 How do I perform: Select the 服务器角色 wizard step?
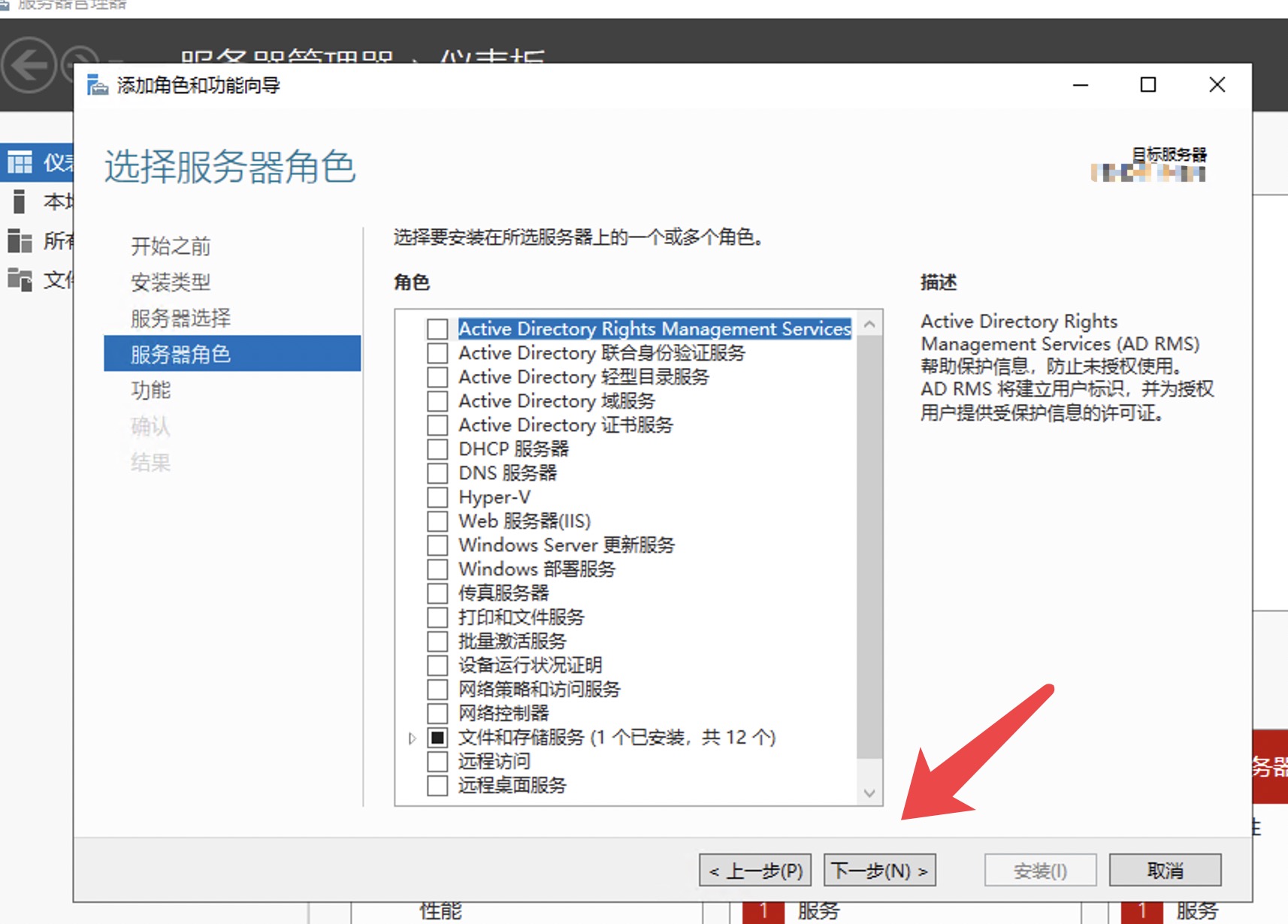[232, 353]
